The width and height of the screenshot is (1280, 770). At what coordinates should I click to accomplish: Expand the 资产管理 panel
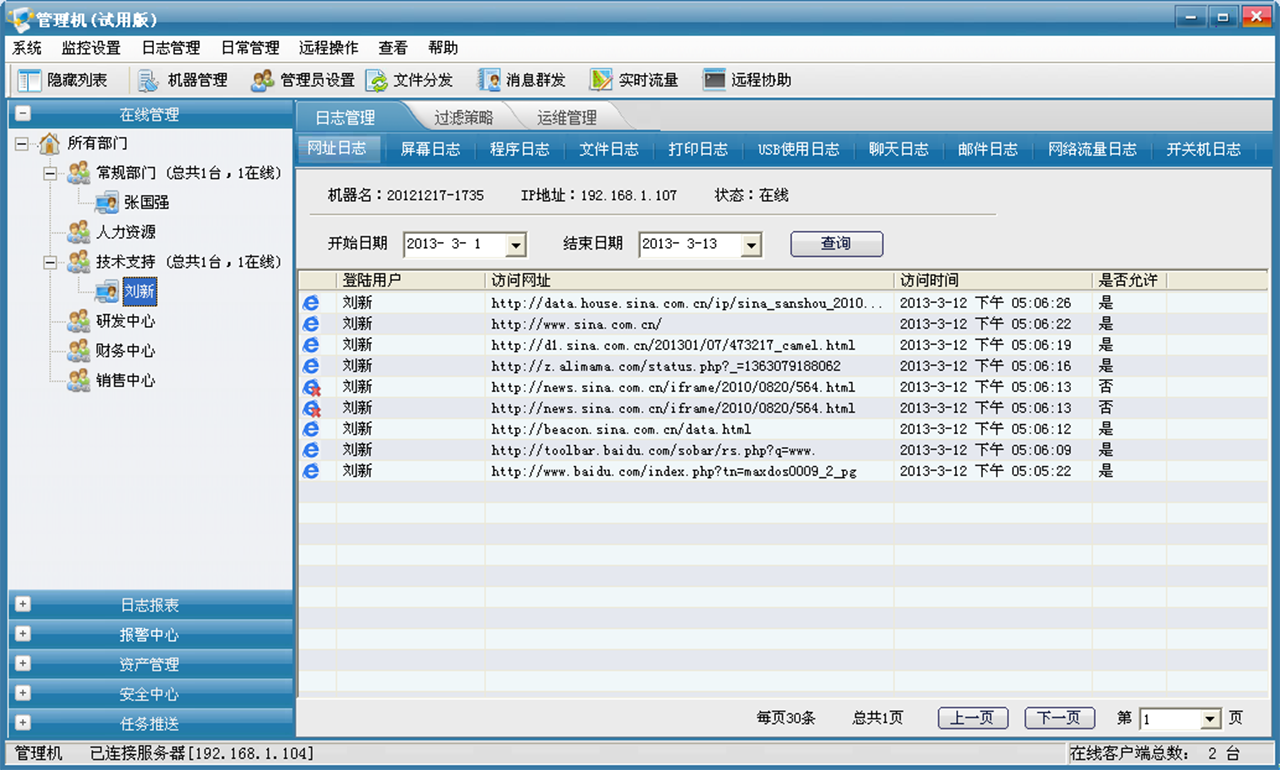(23, 663)
